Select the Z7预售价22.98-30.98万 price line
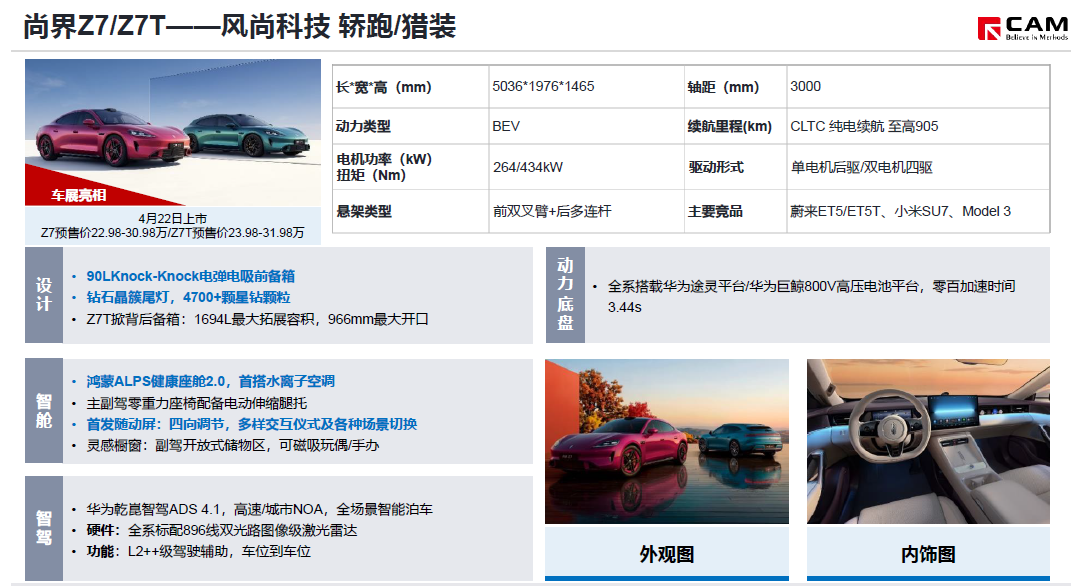This screenshot has width=1075, height=588. point(173,233)
